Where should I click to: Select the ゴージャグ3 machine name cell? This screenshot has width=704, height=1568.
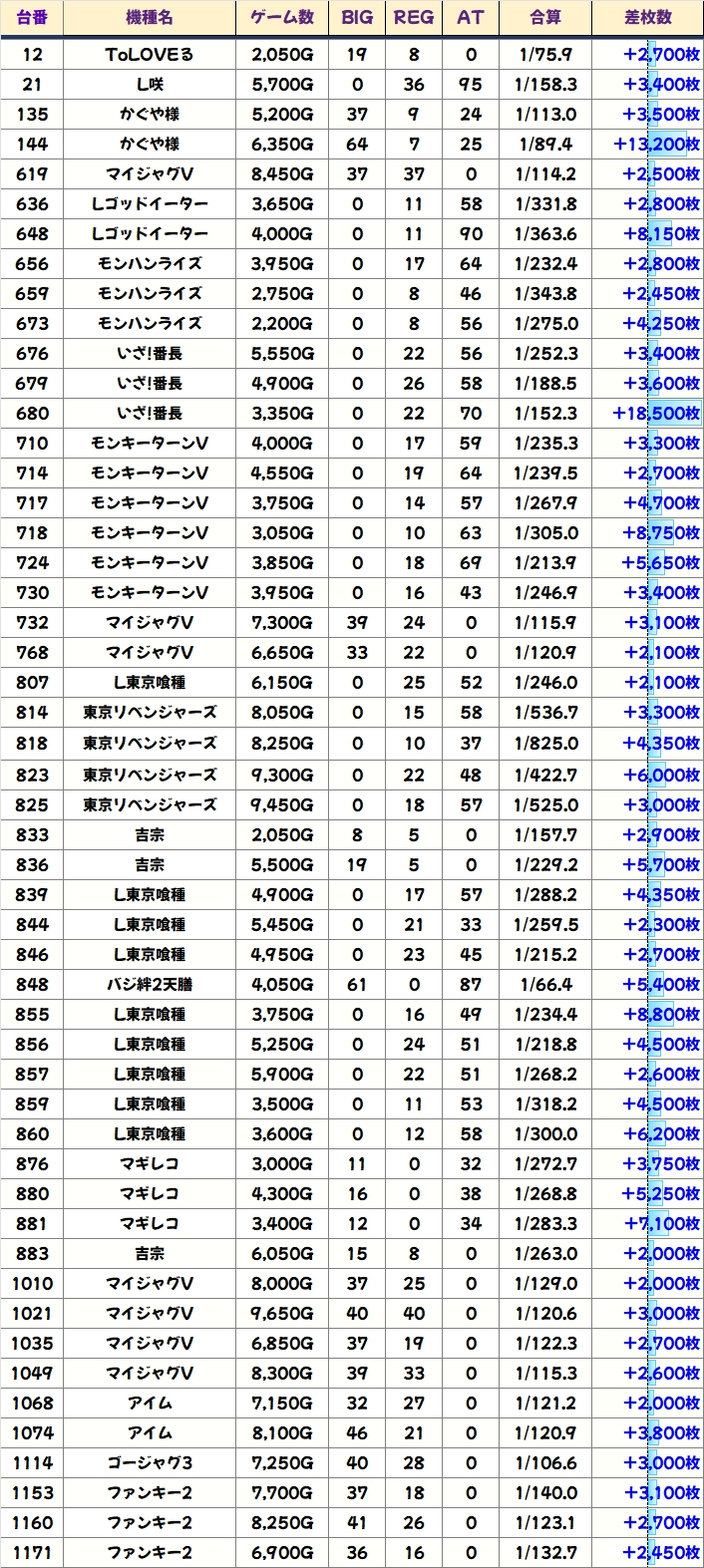(150, 1463)
